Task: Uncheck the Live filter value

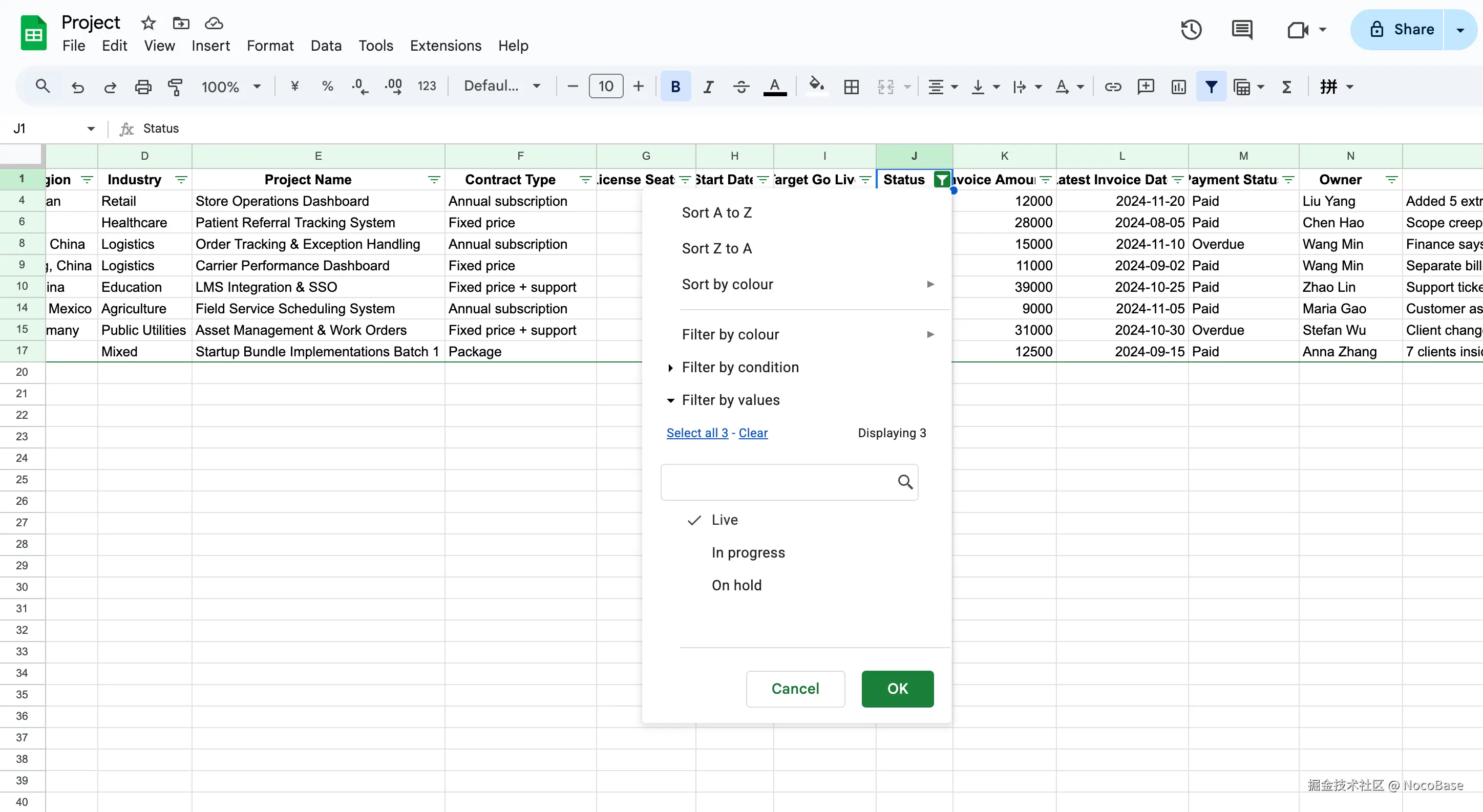Action: (724, 520)
